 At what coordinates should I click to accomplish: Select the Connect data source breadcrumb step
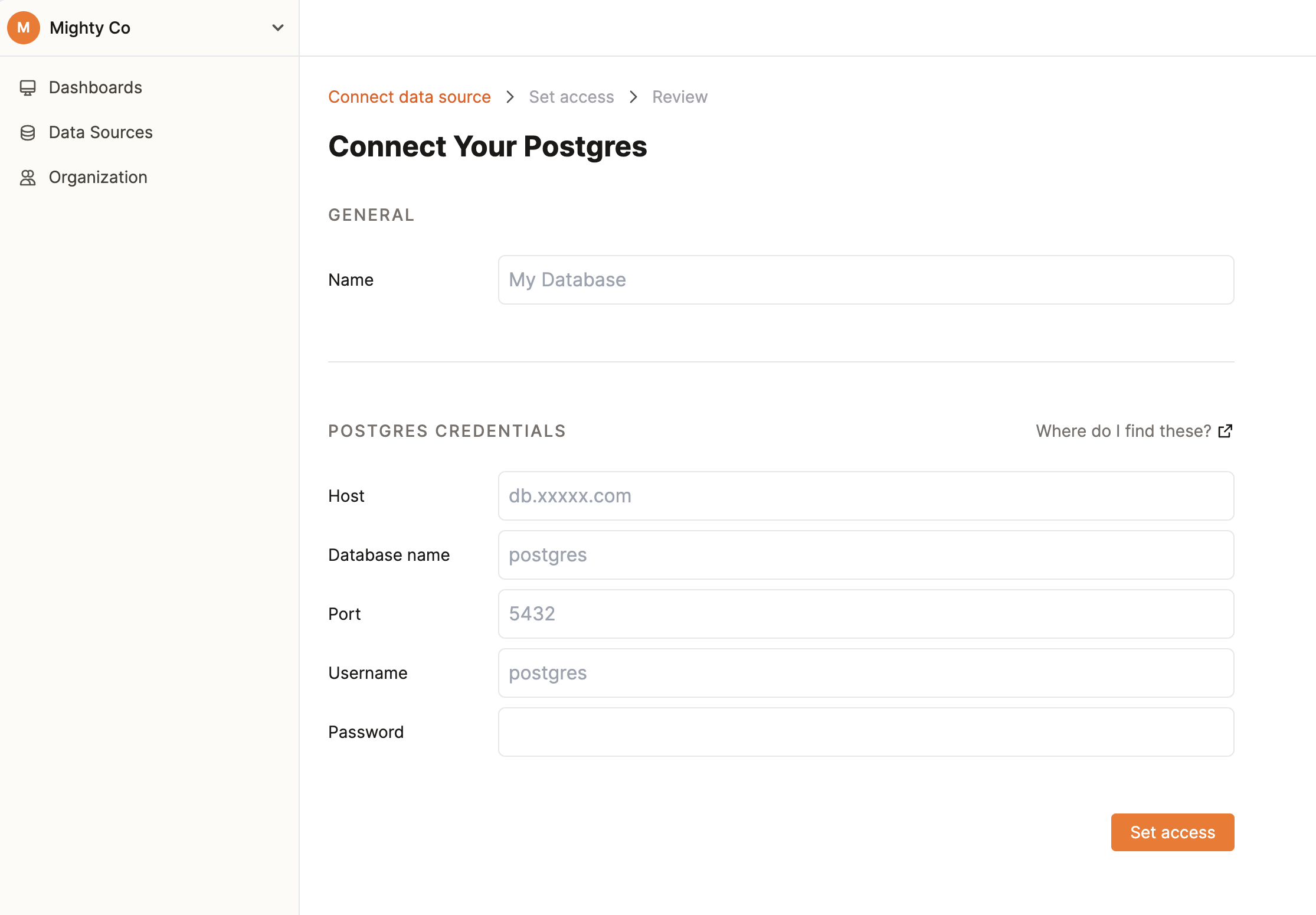[x=410, y=97]
